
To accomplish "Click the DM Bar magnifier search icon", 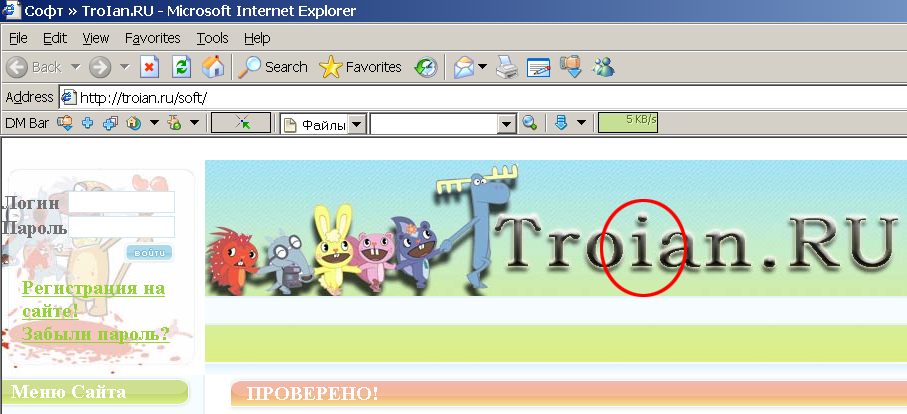I will 530,123.
